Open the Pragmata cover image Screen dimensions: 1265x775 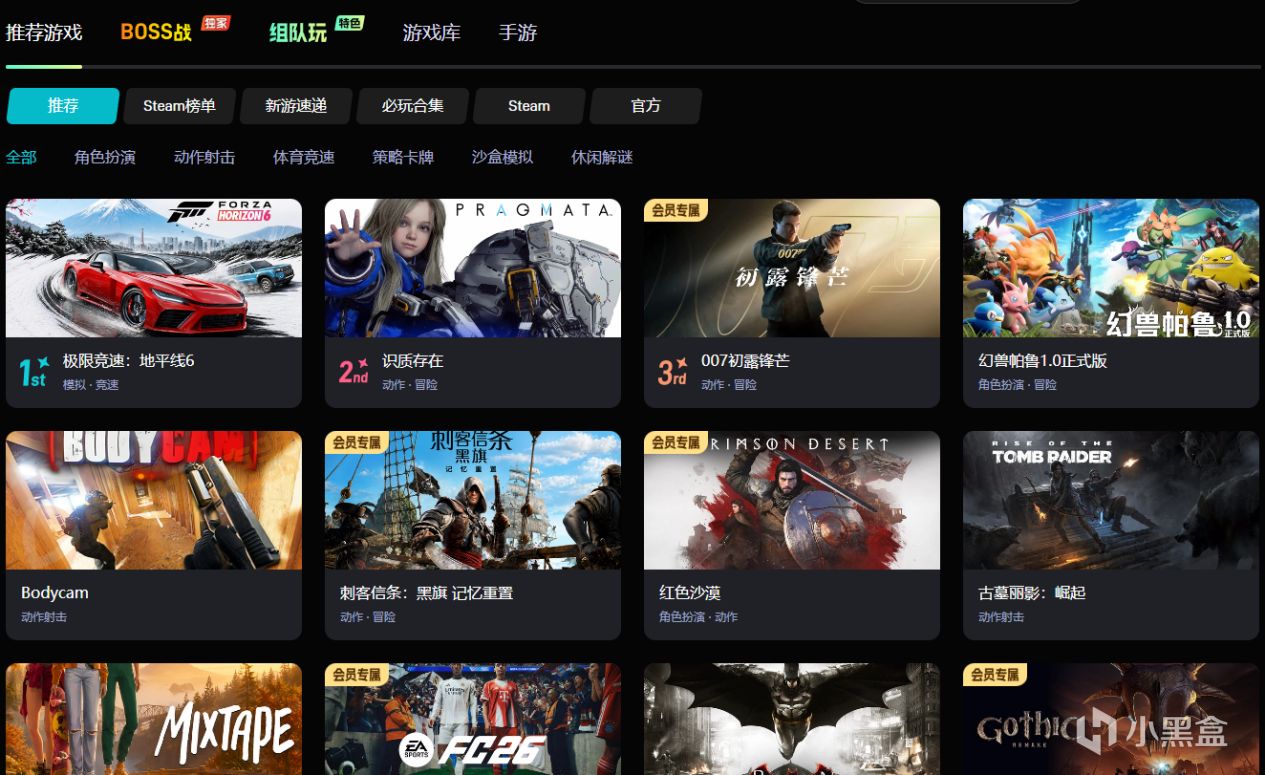(473, 268)
